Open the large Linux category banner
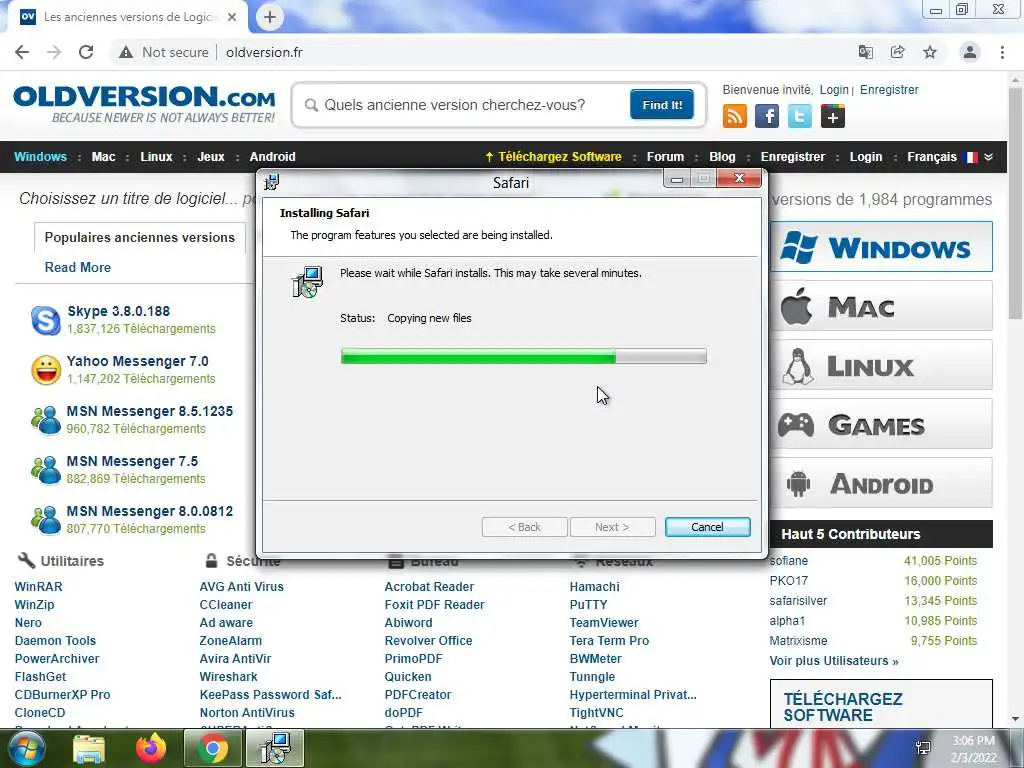This screenshot has height=768, width=1024. (x=881, y=364)
